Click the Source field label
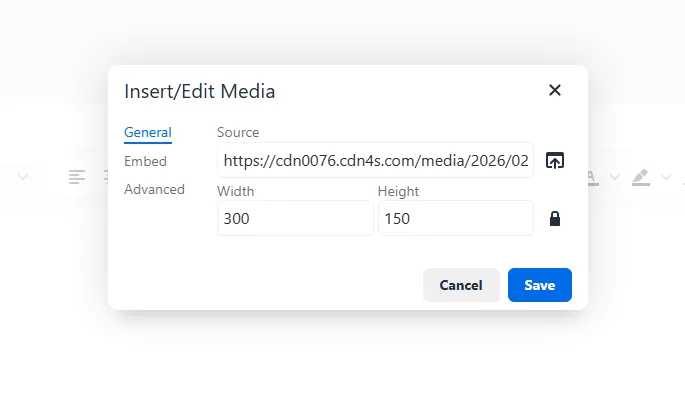This screenshot has height=405, width=685. click(238, 132)
